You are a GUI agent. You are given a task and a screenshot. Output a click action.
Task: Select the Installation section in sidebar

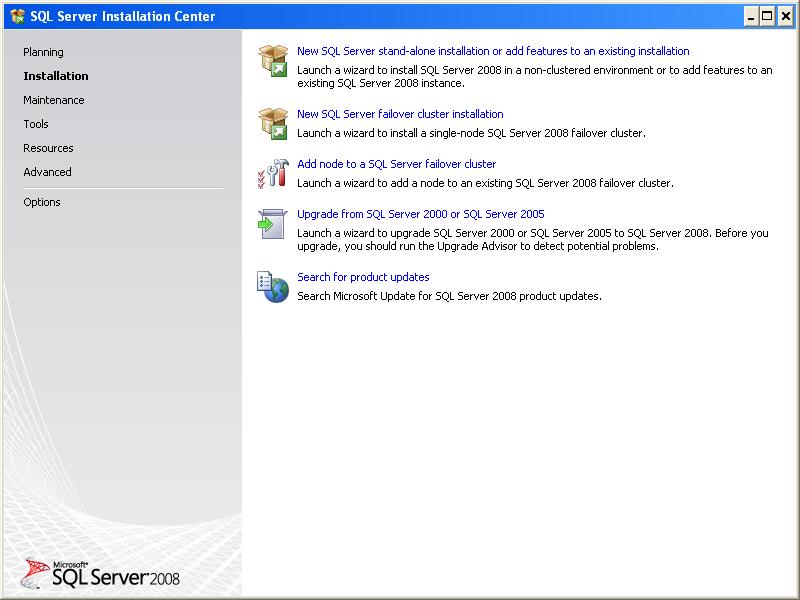[x=56, y=76]
